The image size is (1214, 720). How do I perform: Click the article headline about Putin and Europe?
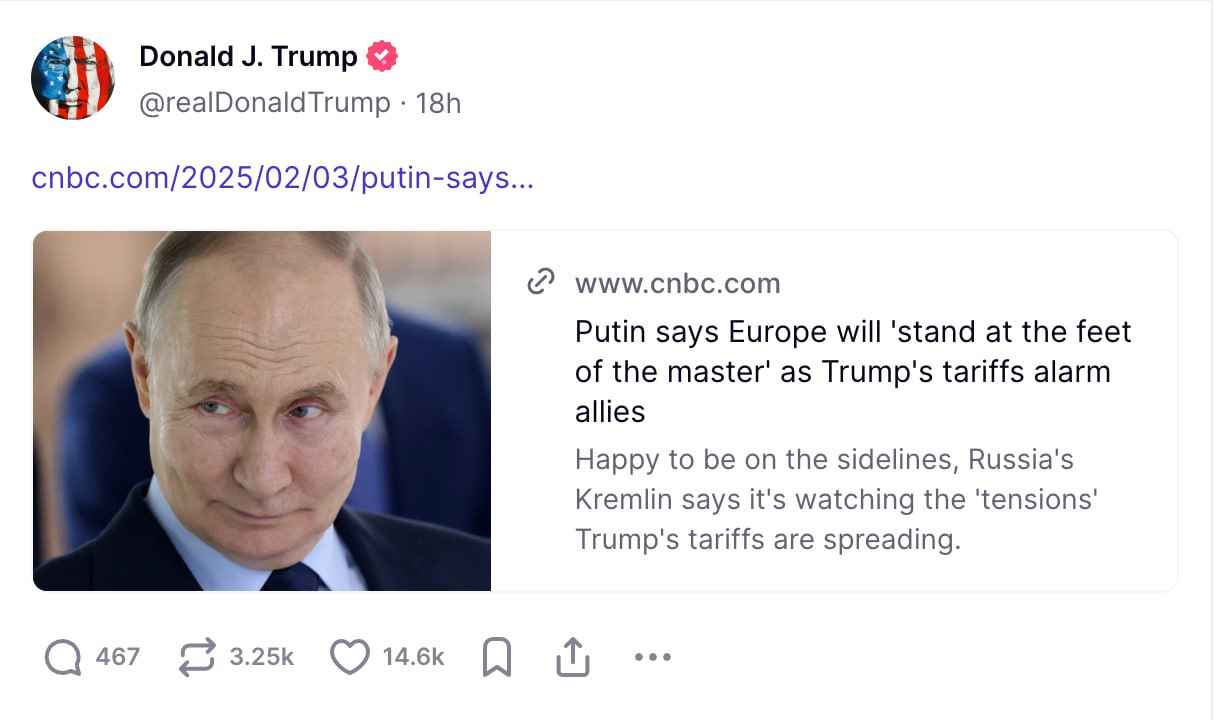click(x=852, y=371)
